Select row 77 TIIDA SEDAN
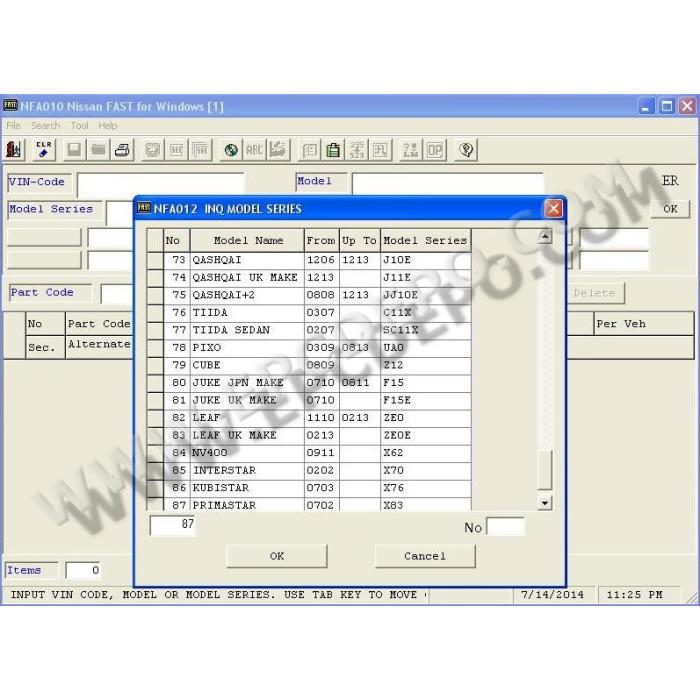 [309, 330]
